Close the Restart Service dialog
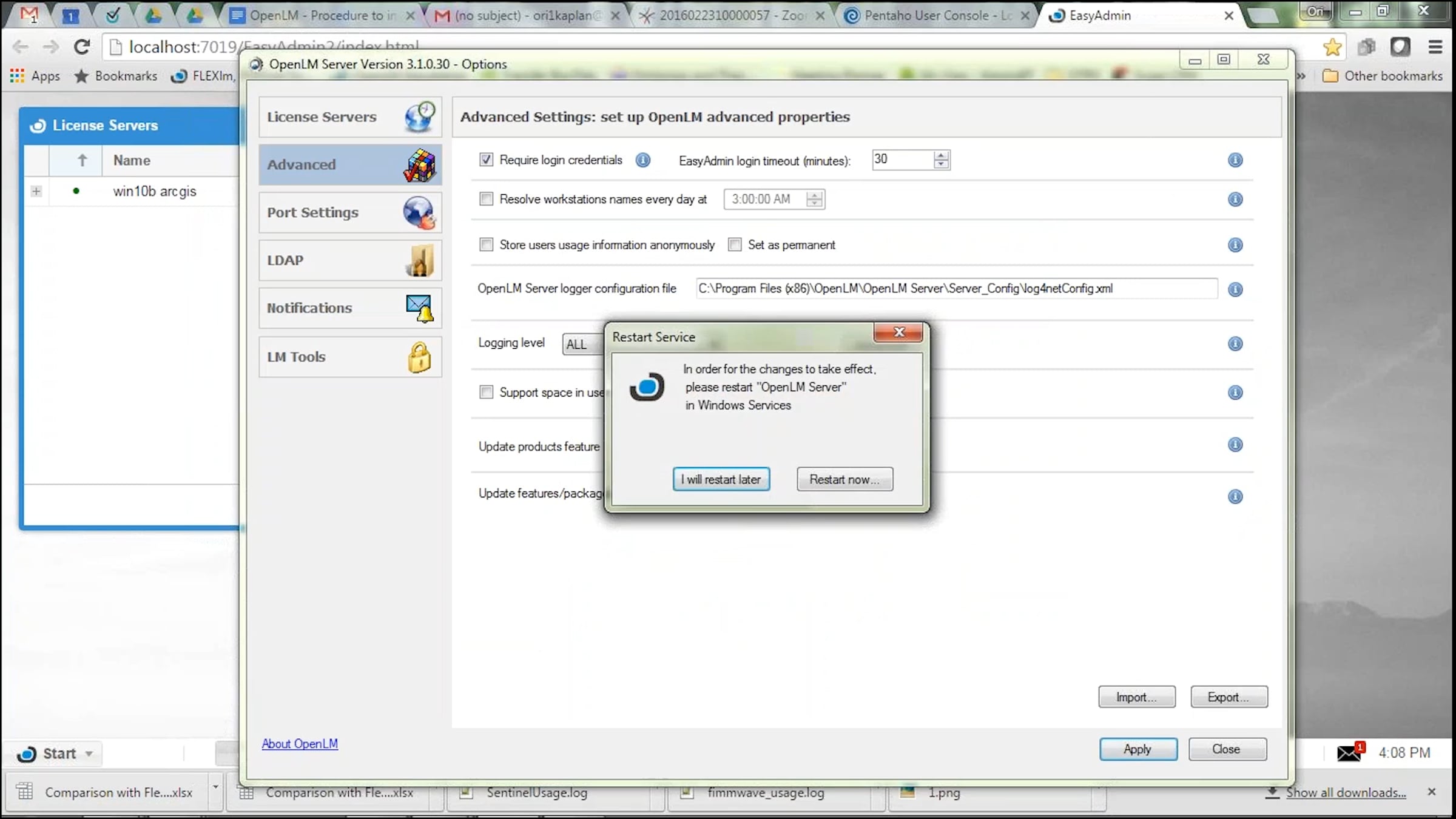Image resolution: width=1456 pixels, height=819 pixels. point(898,332)
